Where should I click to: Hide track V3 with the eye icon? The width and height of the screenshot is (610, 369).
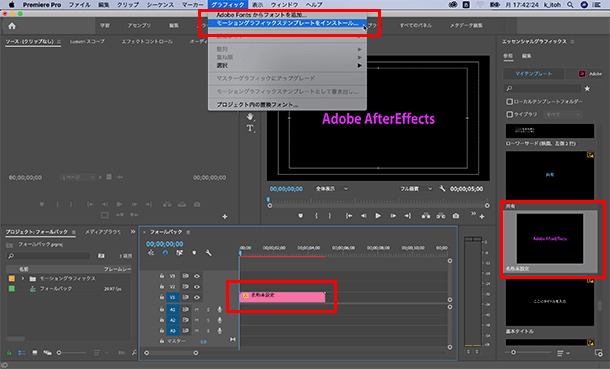pyautogui.click(x=197, y=276)
